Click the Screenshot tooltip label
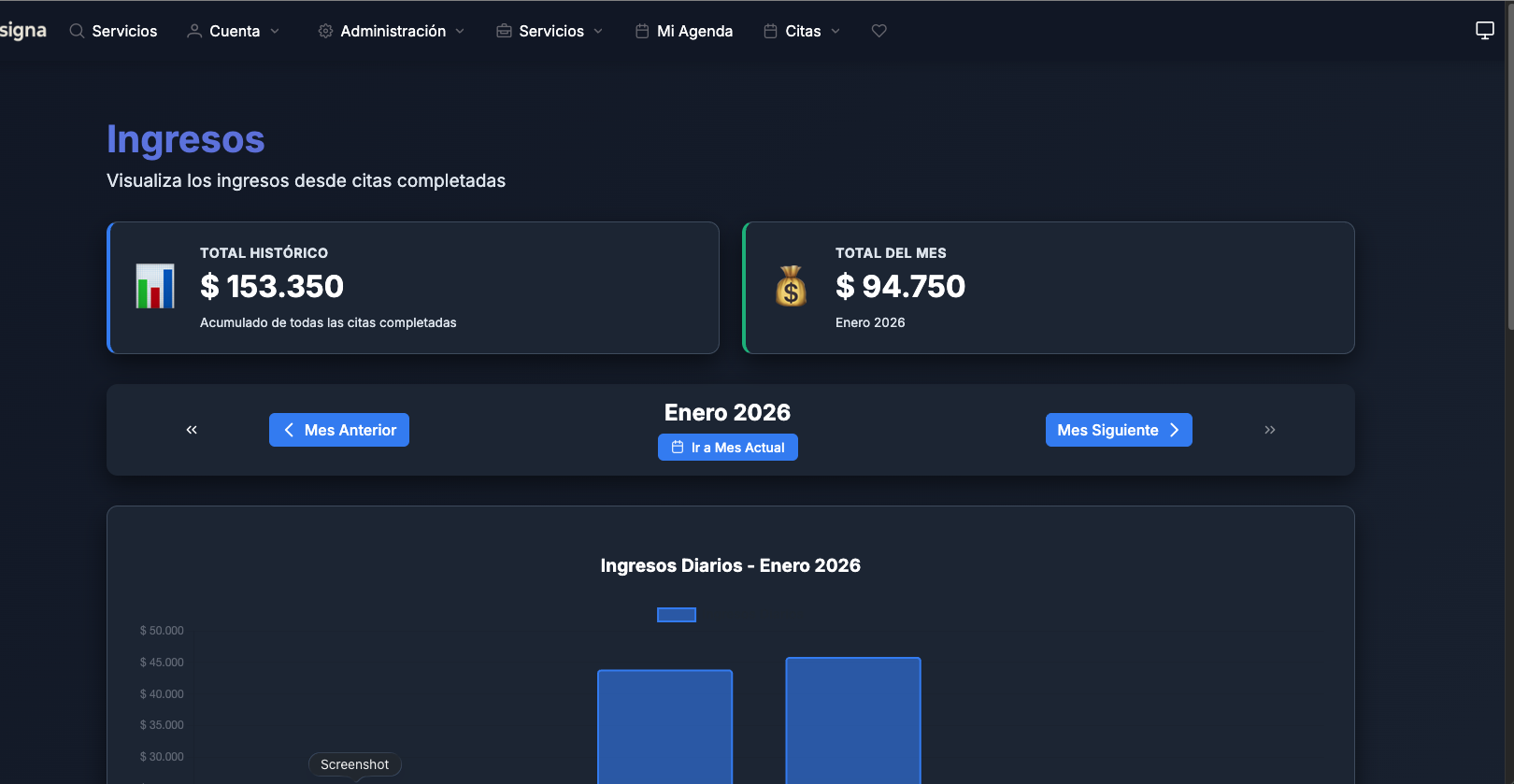The image size is (1514, 784). click(x=355, y=764)
